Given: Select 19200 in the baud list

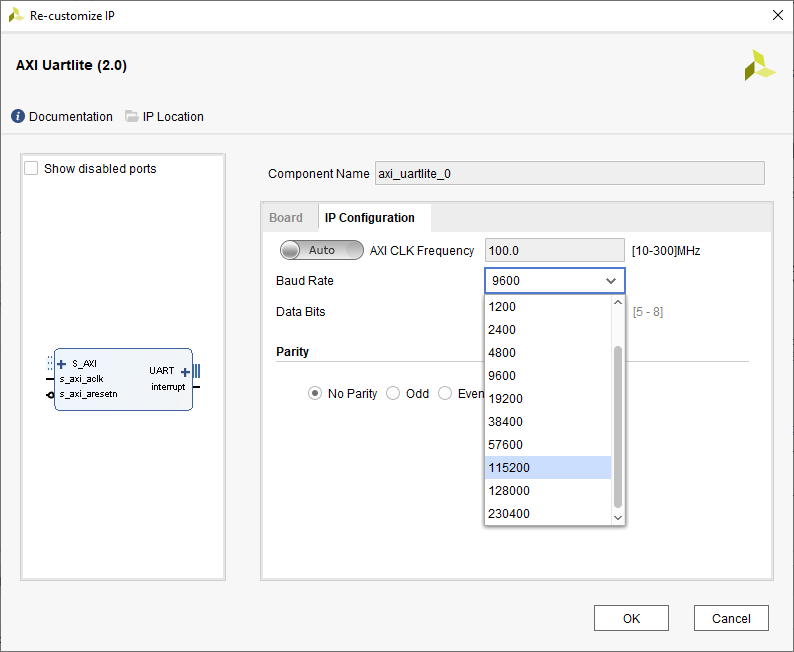Looking at the screenshot, I should tap(548, 399).
